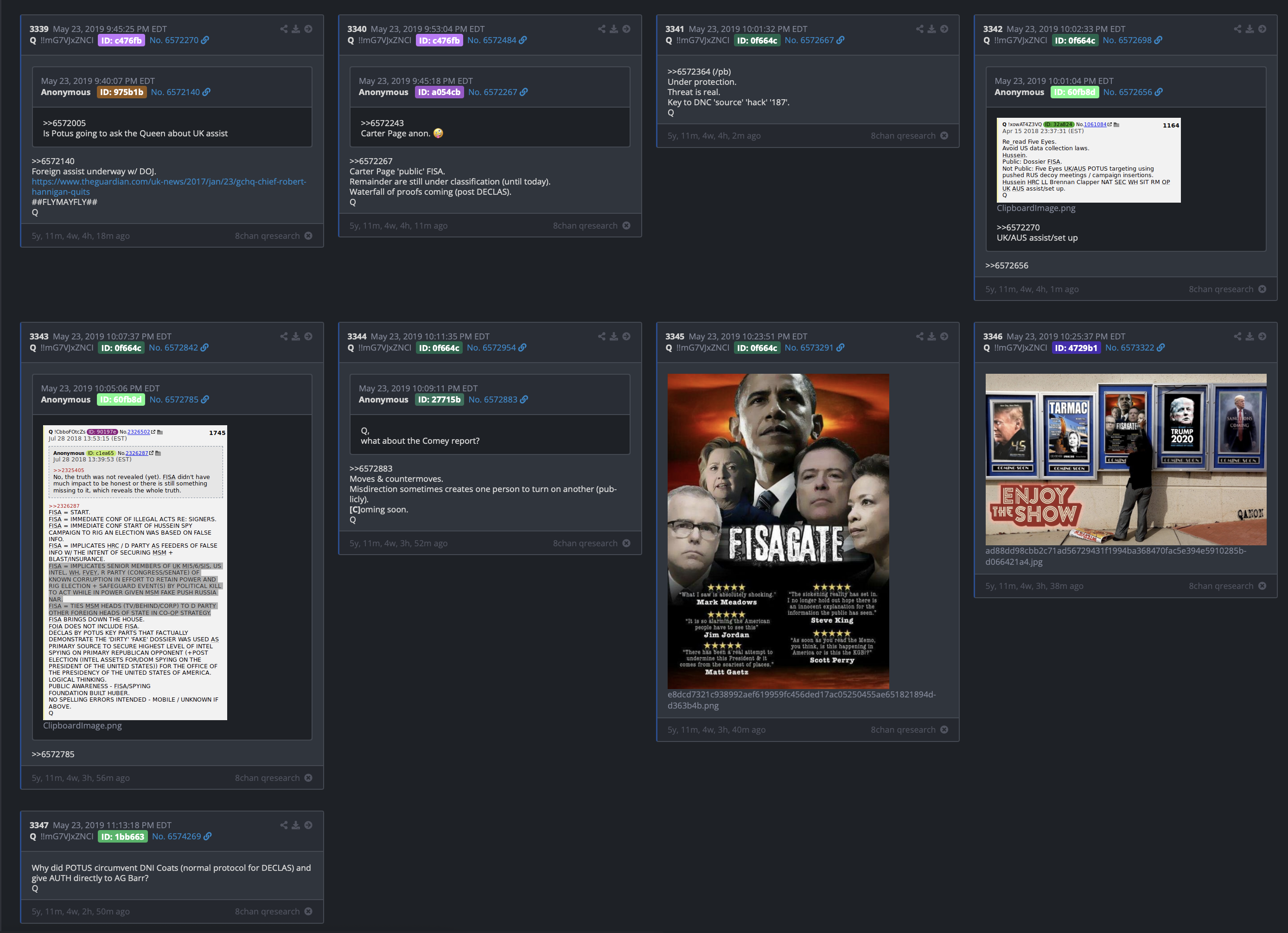Open the Enjoy The Show image

click(x=1126, y=460)
